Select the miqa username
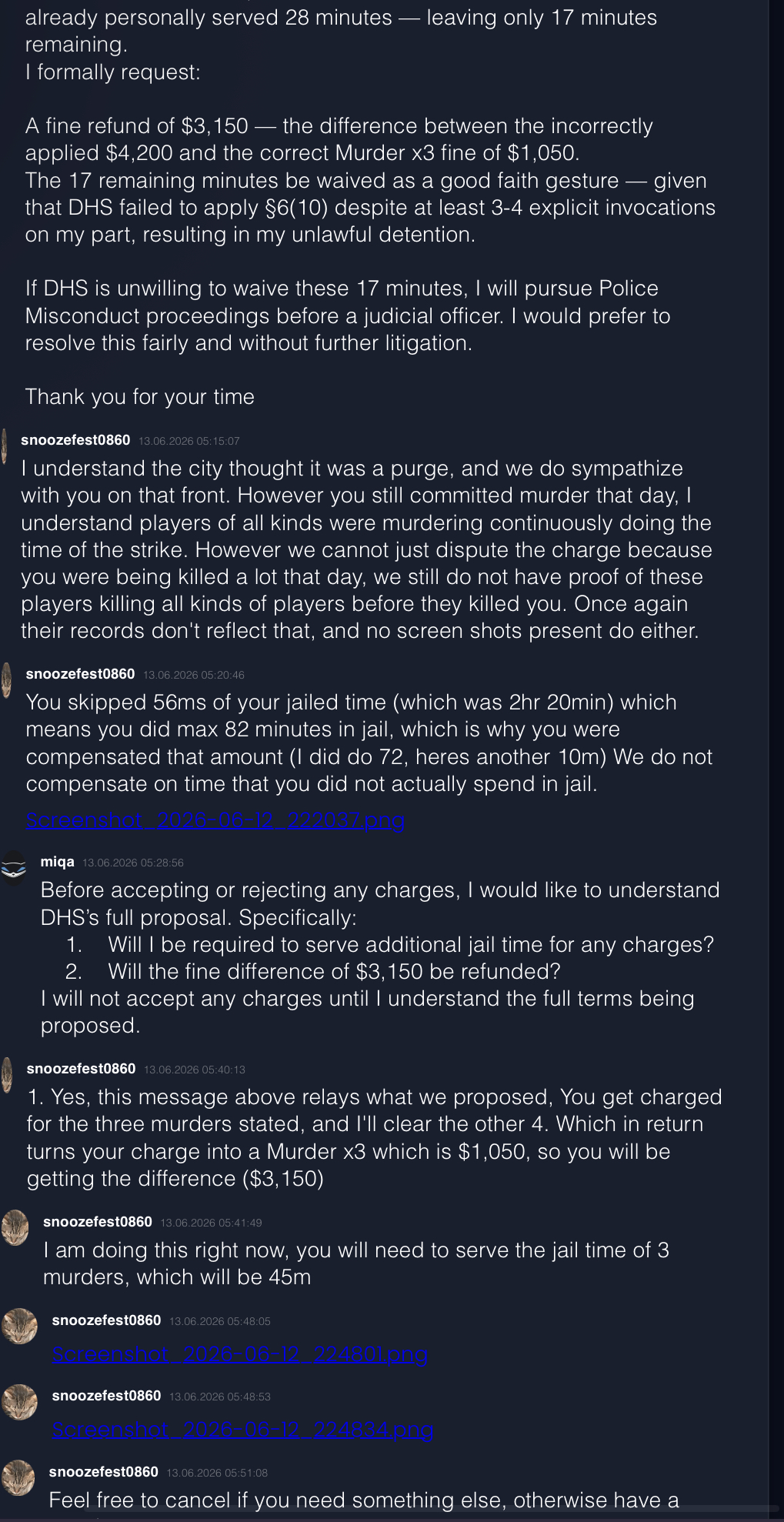 coord(58,862)
